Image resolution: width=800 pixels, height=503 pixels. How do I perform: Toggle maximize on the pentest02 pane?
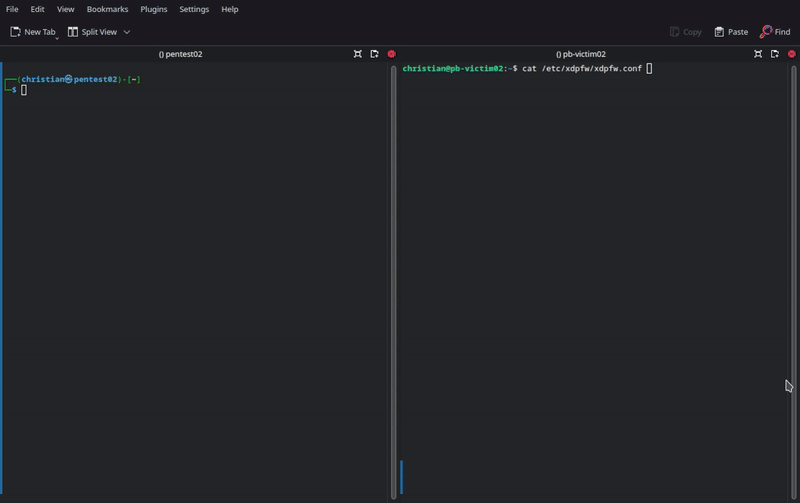coord(358,54)
